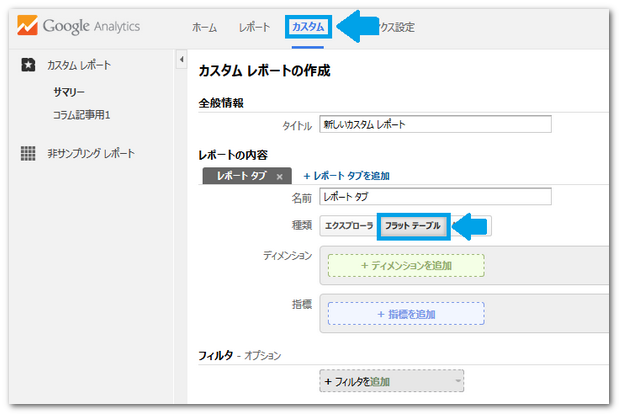Open 非サンプリング レポート in sidebar
This screenshot has height=414, width=619.
pyautogui.click(x=91, y=153)
